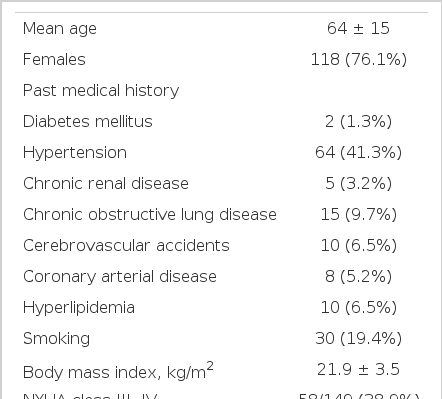Image resolution: width=442 pixels, height=399 pixels.
Task: Click the Chronic renal disease label
Action: click(x=106, y=183)
